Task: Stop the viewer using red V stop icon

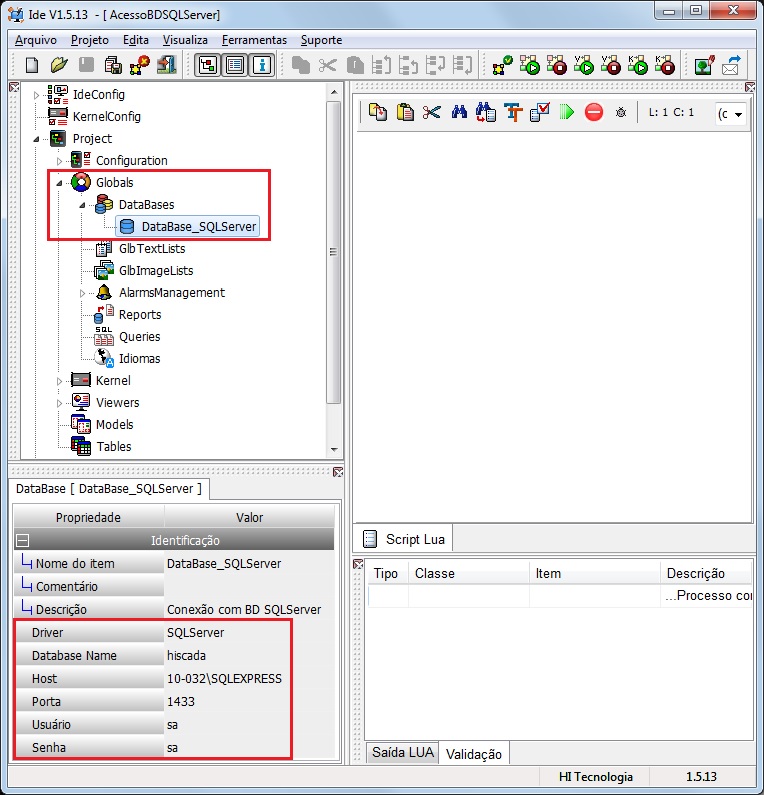Action: tap(611, 65)
